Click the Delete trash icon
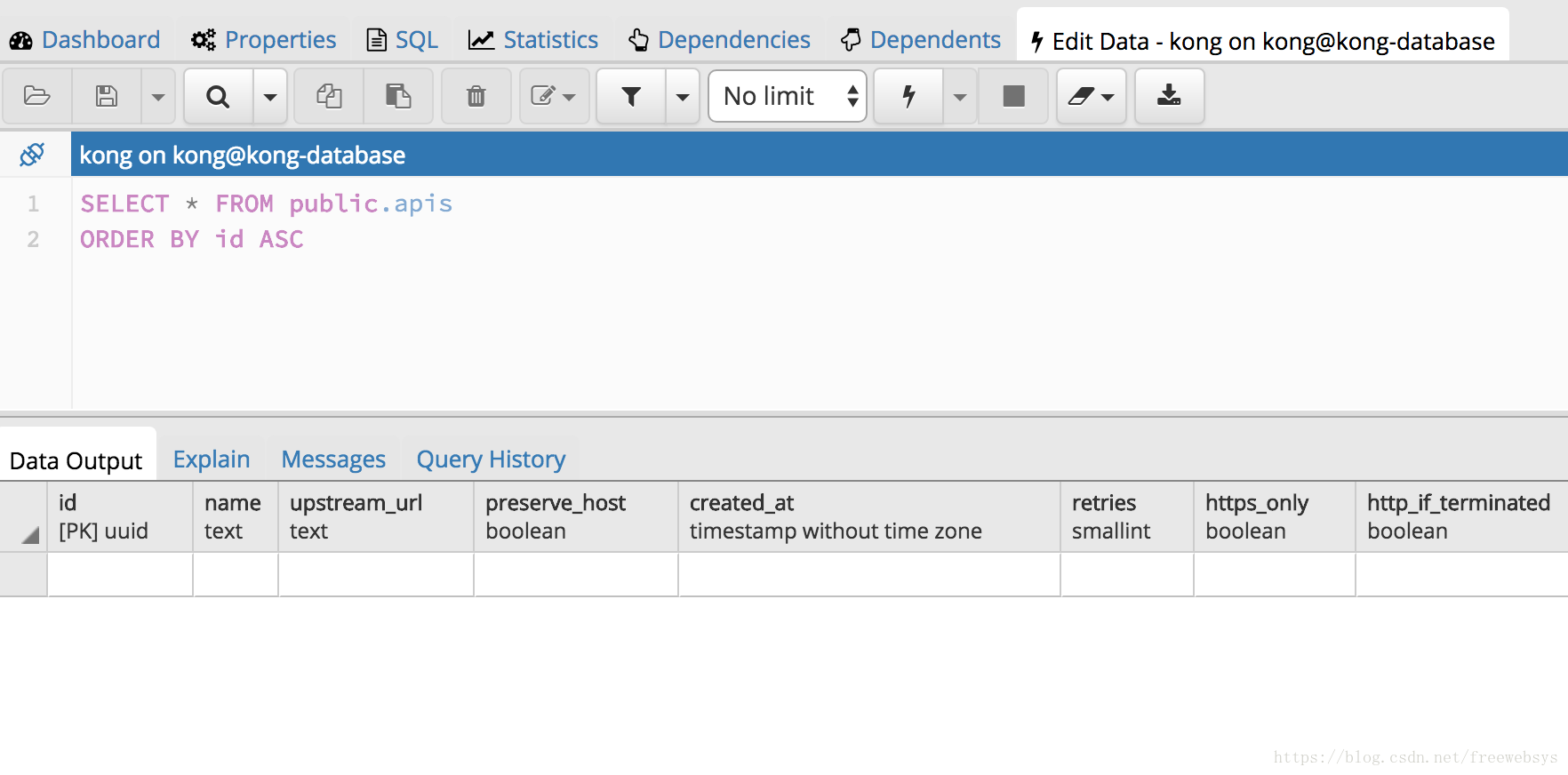The image size is (1568, 775). (476, 96)
